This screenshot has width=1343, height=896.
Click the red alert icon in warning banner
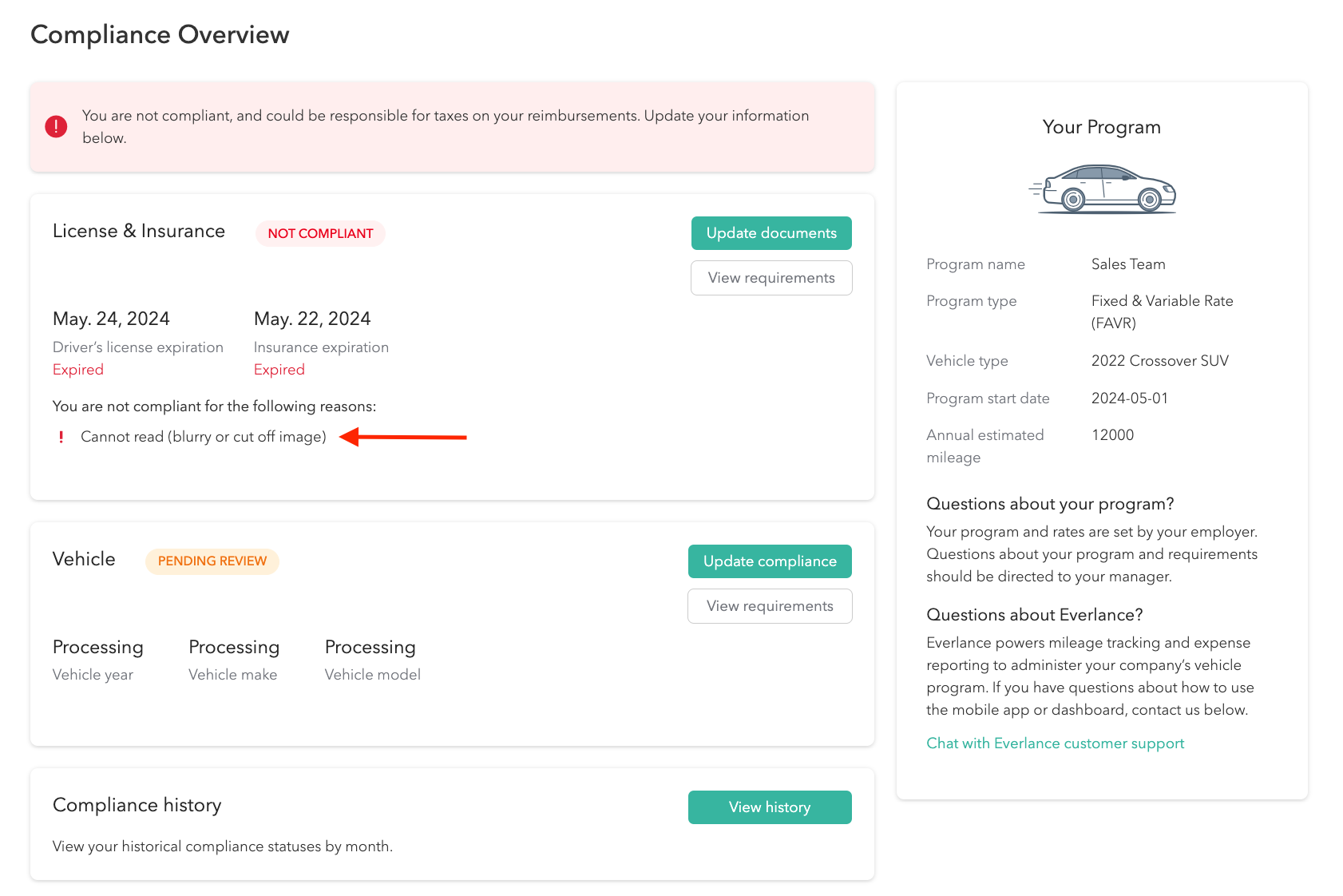click(56, 126)
